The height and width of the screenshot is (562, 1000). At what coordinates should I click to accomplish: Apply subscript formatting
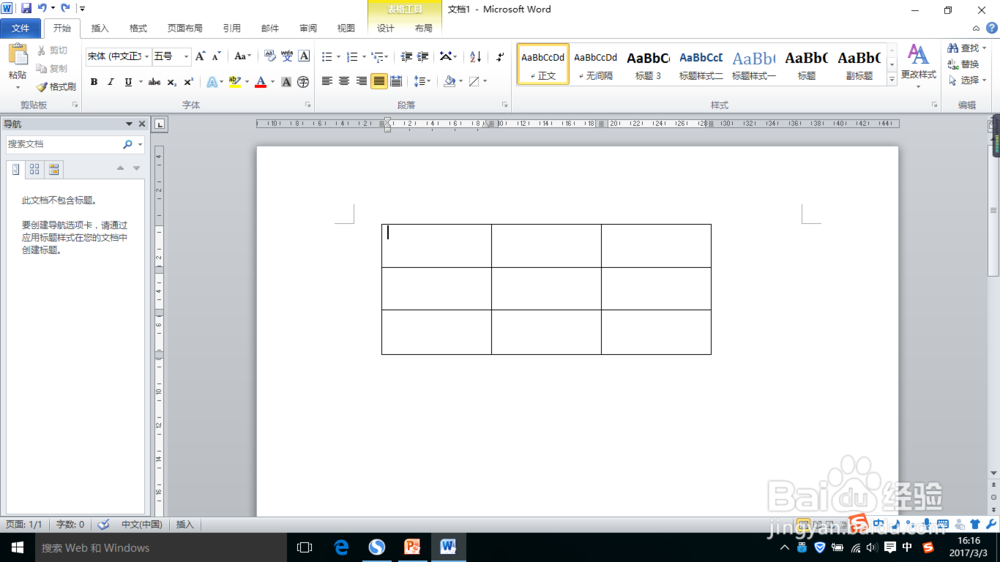171,82
